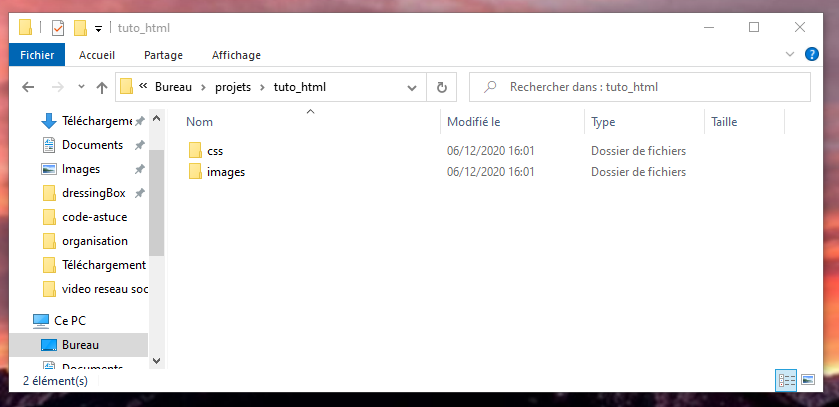Refresh the tuto_html folder view
The height and width of the screenshot is (407, 839).
coord(441,87)
